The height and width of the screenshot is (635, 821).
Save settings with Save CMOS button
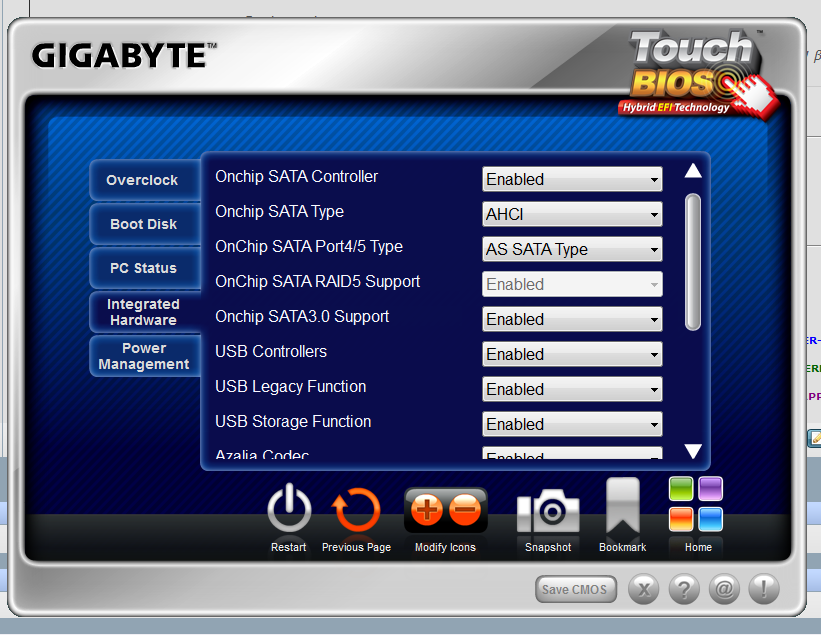tap(575, 589)
